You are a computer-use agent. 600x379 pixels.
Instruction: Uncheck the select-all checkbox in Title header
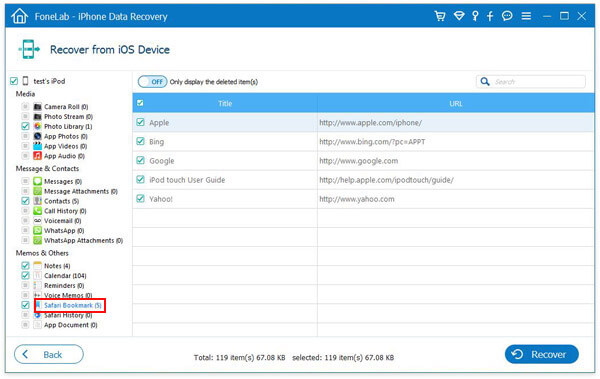[x=140, y=103]
